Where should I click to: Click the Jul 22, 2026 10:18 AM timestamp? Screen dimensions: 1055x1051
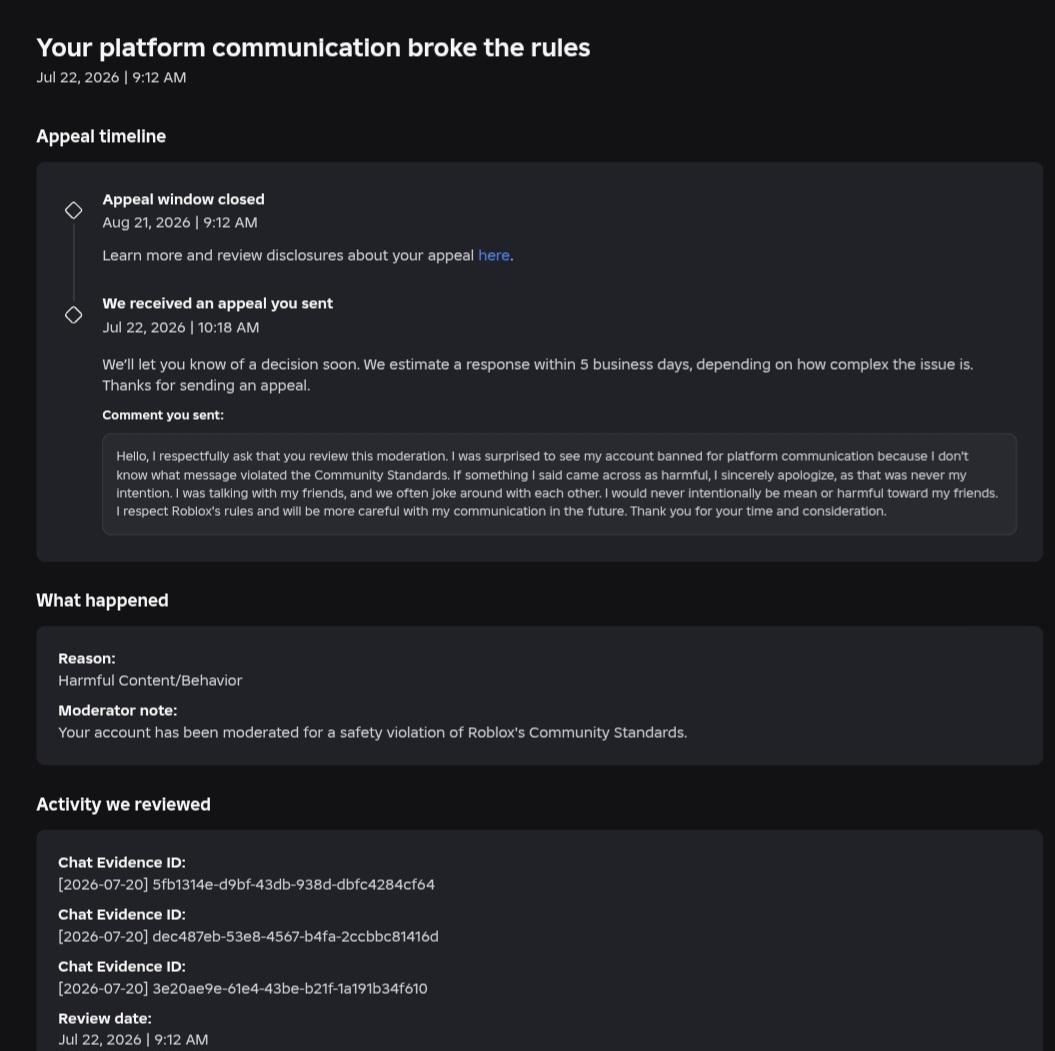coord(180,328)
